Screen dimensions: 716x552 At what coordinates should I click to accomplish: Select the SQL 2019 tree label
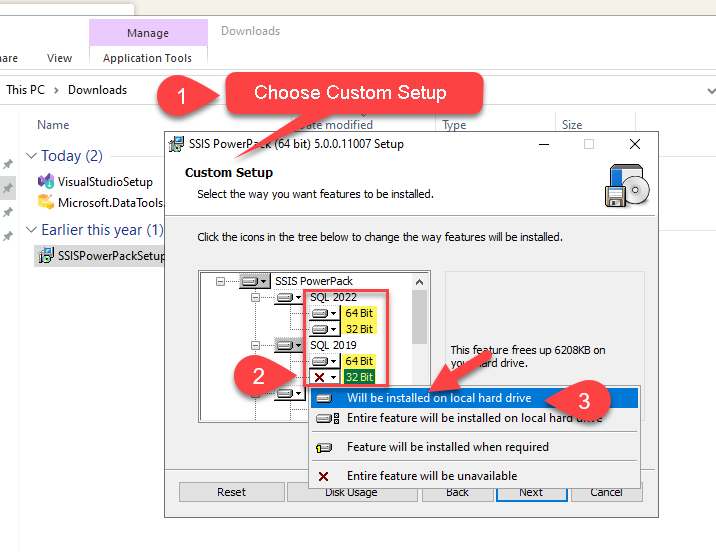click(333, 345)
